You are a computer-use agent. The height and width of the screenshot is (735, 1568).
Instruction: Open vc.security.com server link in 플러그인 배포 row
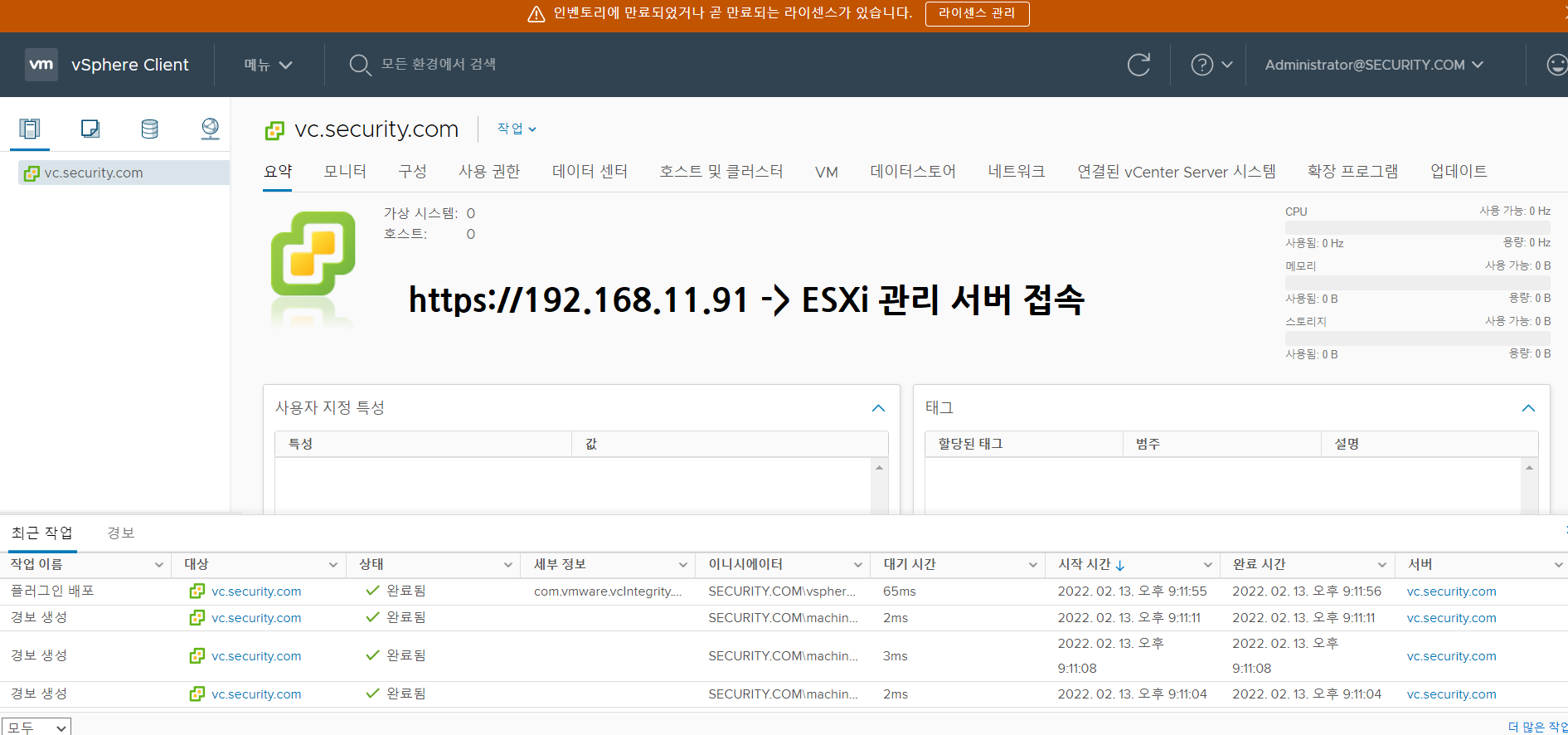(1451, 591)
